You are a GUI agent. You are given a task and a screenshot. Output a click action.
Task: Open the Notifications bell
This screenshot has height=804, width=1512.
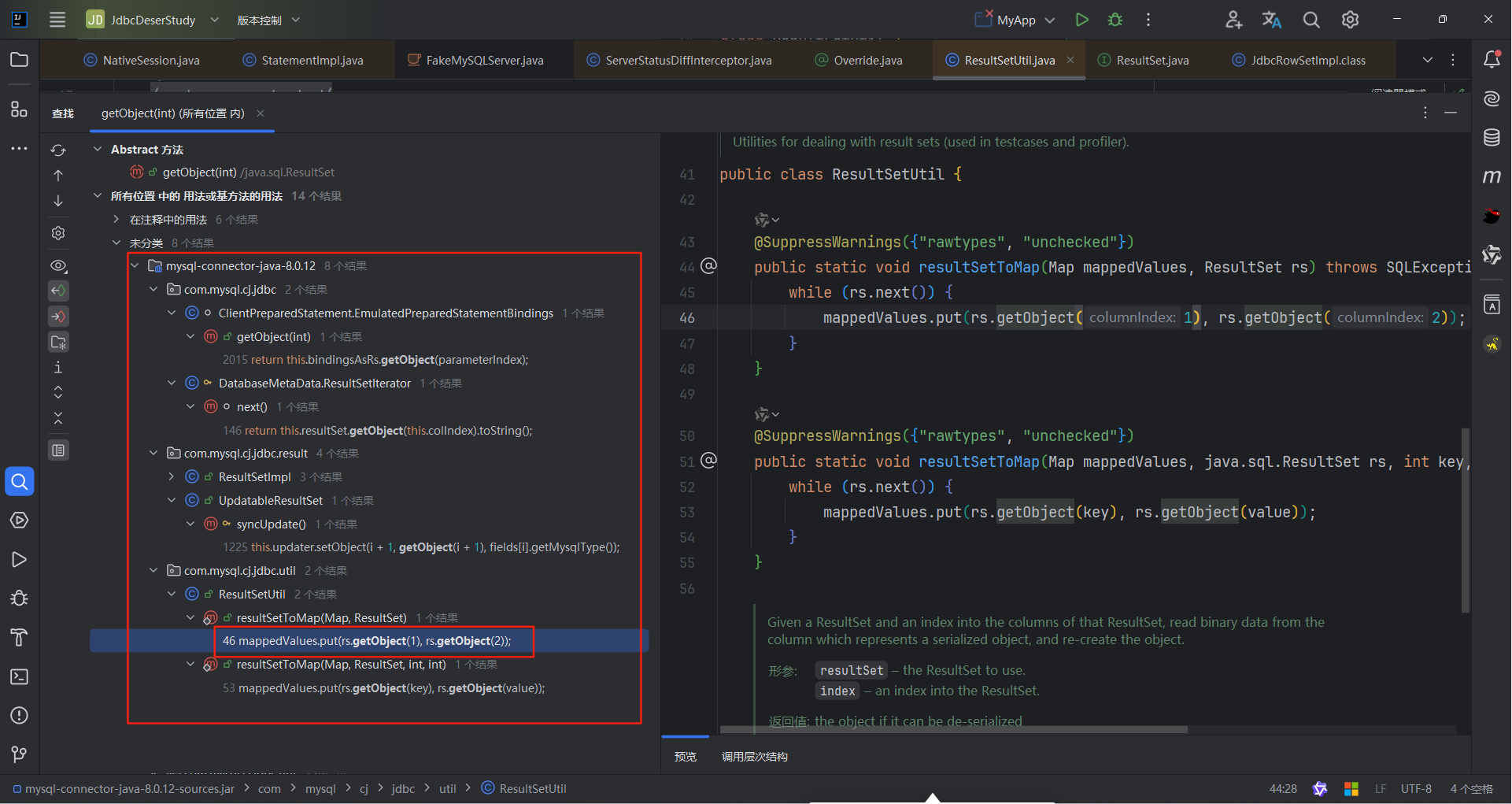point(1492,59)
